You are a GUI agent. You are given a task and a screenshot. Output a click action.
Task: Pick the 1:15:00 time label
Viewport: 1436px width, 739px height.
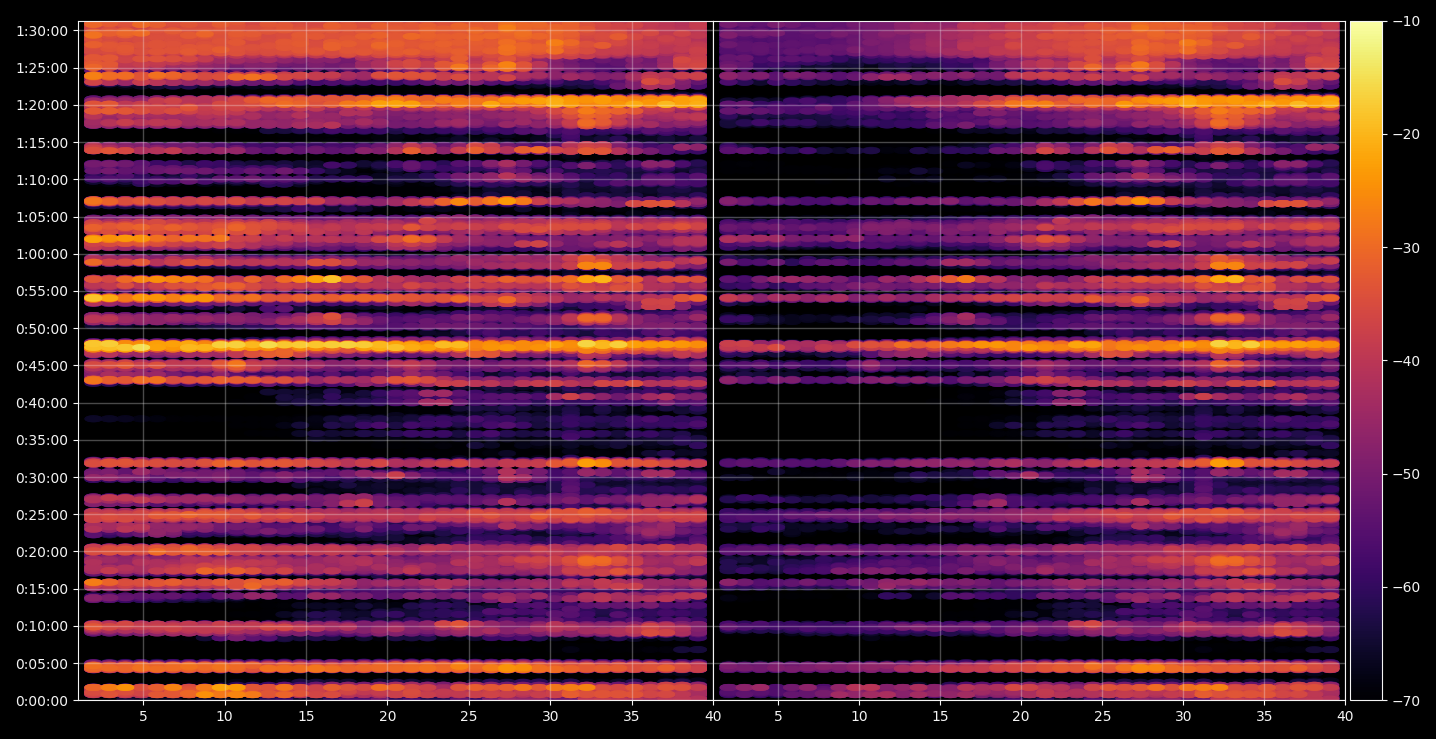[42, 143]
